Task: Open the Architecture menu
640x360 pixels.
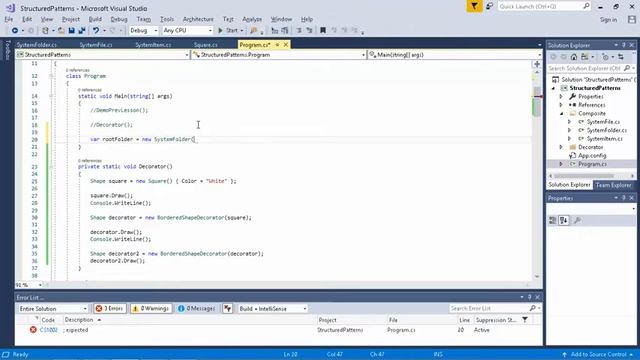Action: [198, 19]
